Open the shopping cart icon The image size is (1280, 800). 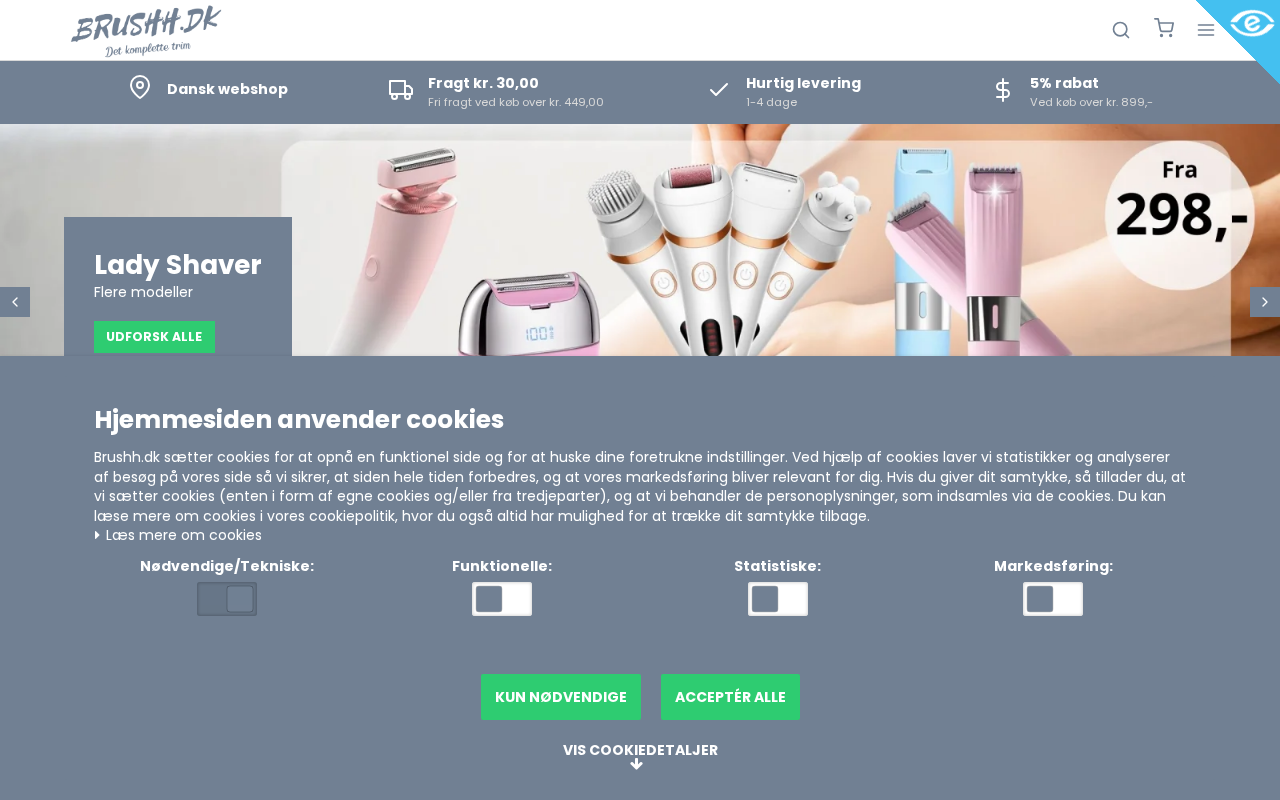click(x=1164, y=28)
